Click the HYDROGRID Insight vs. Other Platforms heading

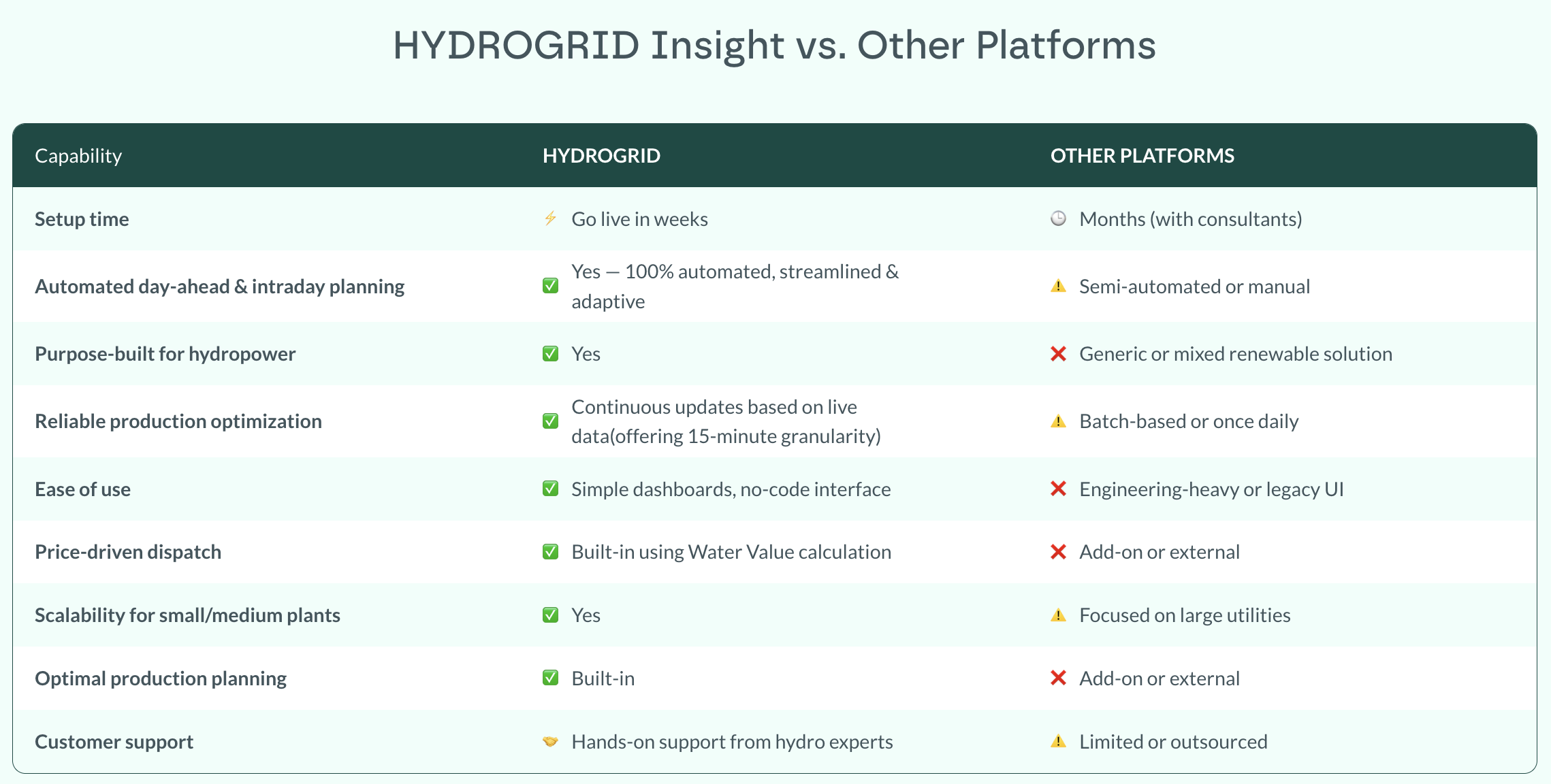(774, 46)
